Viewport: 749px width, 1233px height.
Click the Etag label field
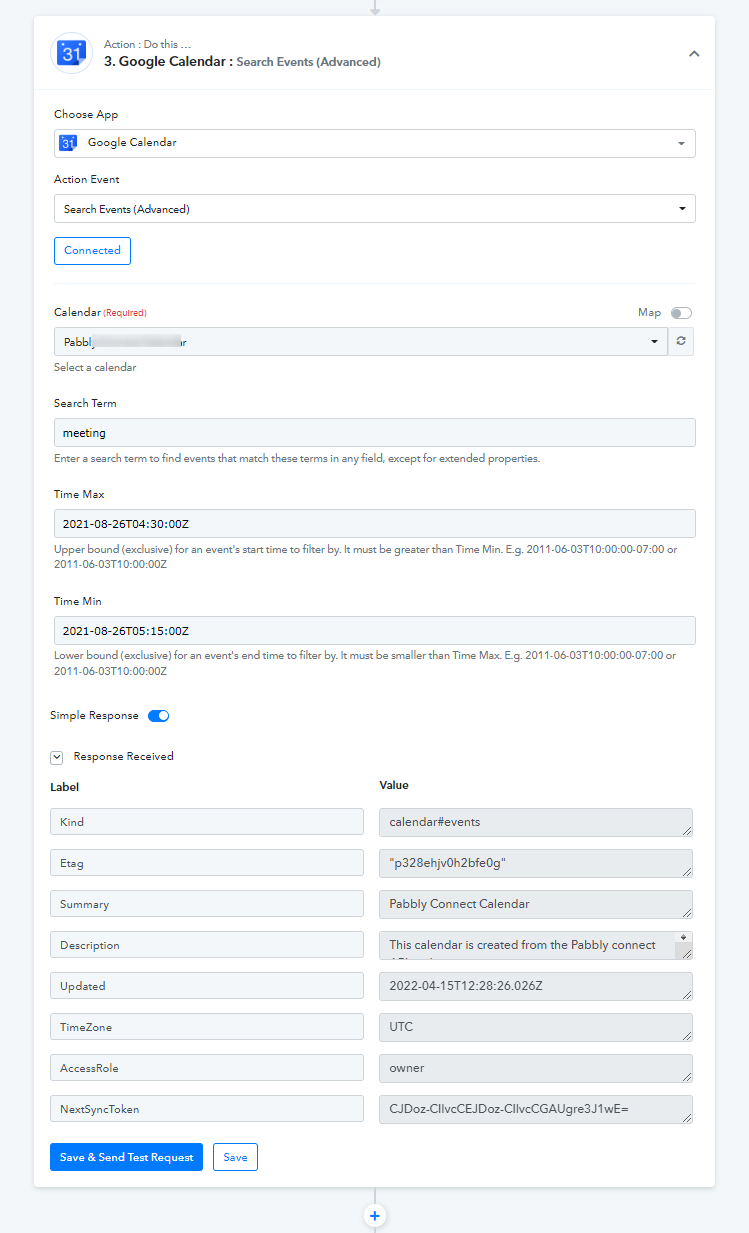[207, 863]
